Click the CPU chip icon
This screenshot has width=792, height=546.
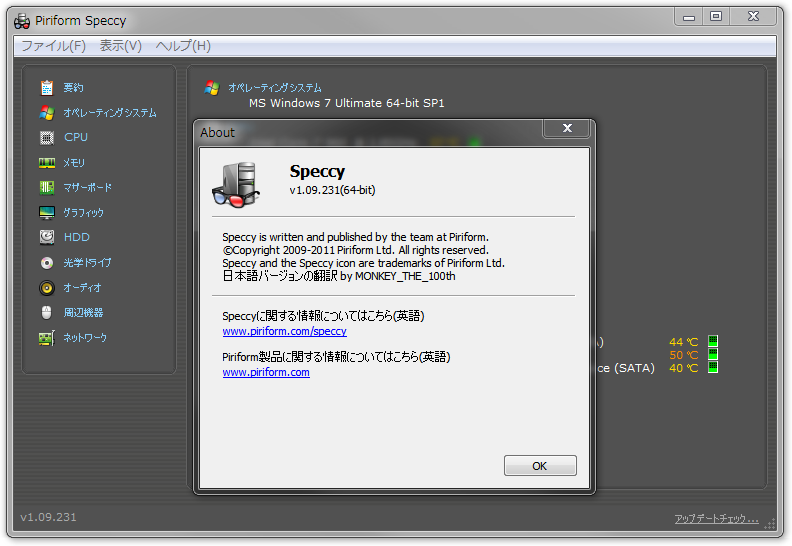click(46, 137)
